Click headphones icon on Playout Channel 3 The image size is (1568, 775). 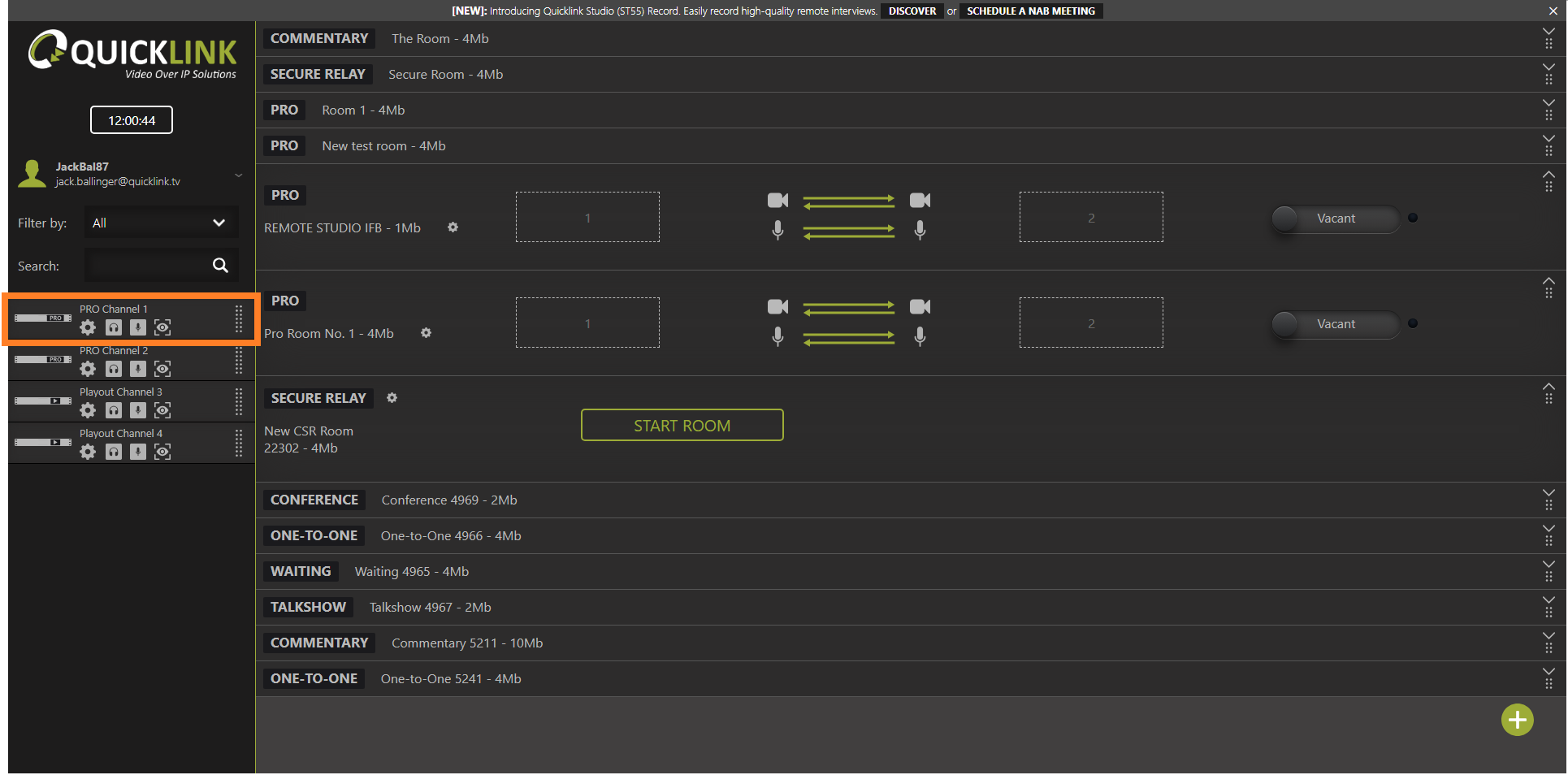tap(114, 410)
